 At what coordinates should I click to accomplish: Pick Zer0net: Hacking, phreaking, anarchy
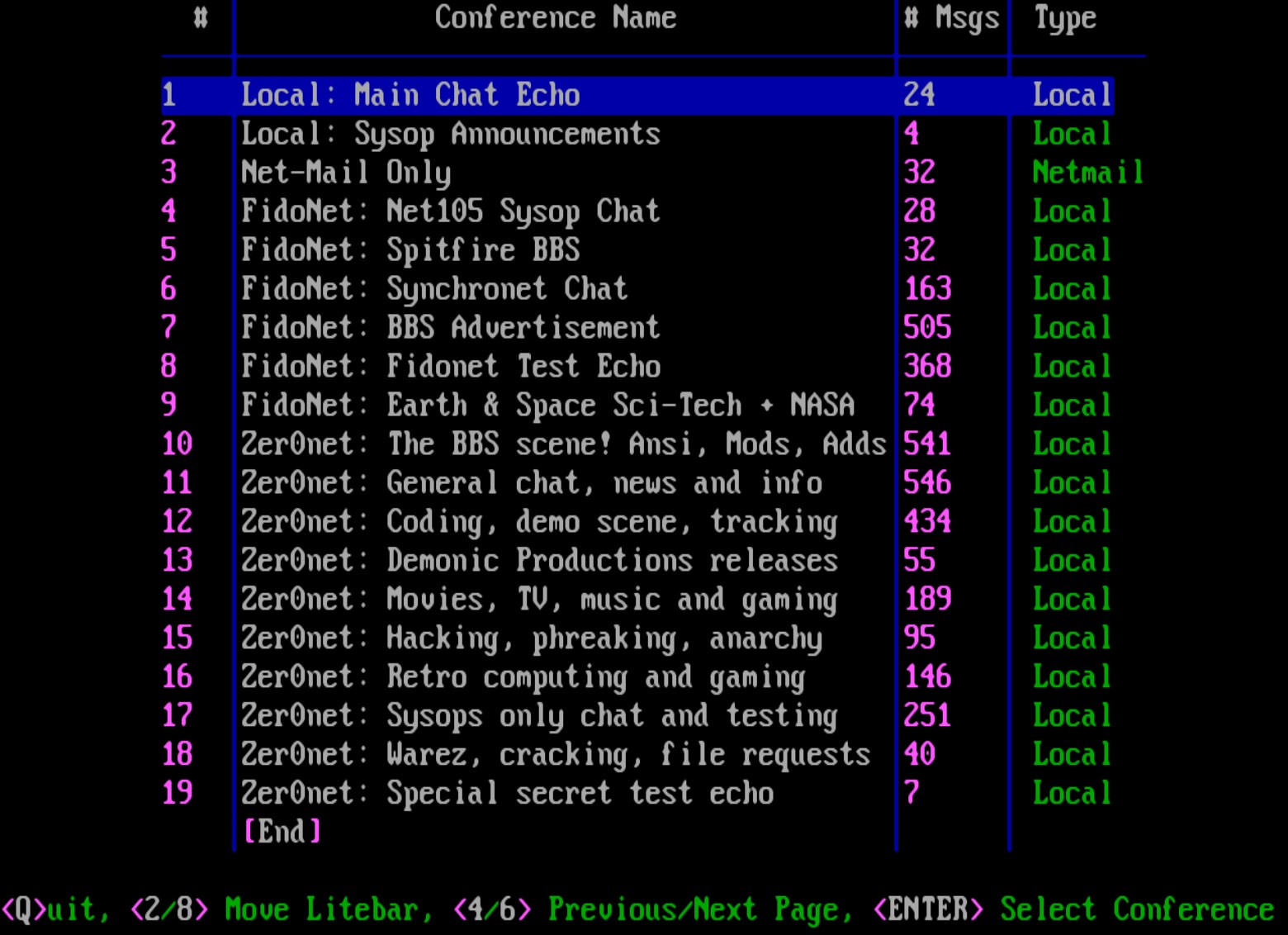pyautogui.click(x=532, y=638)
